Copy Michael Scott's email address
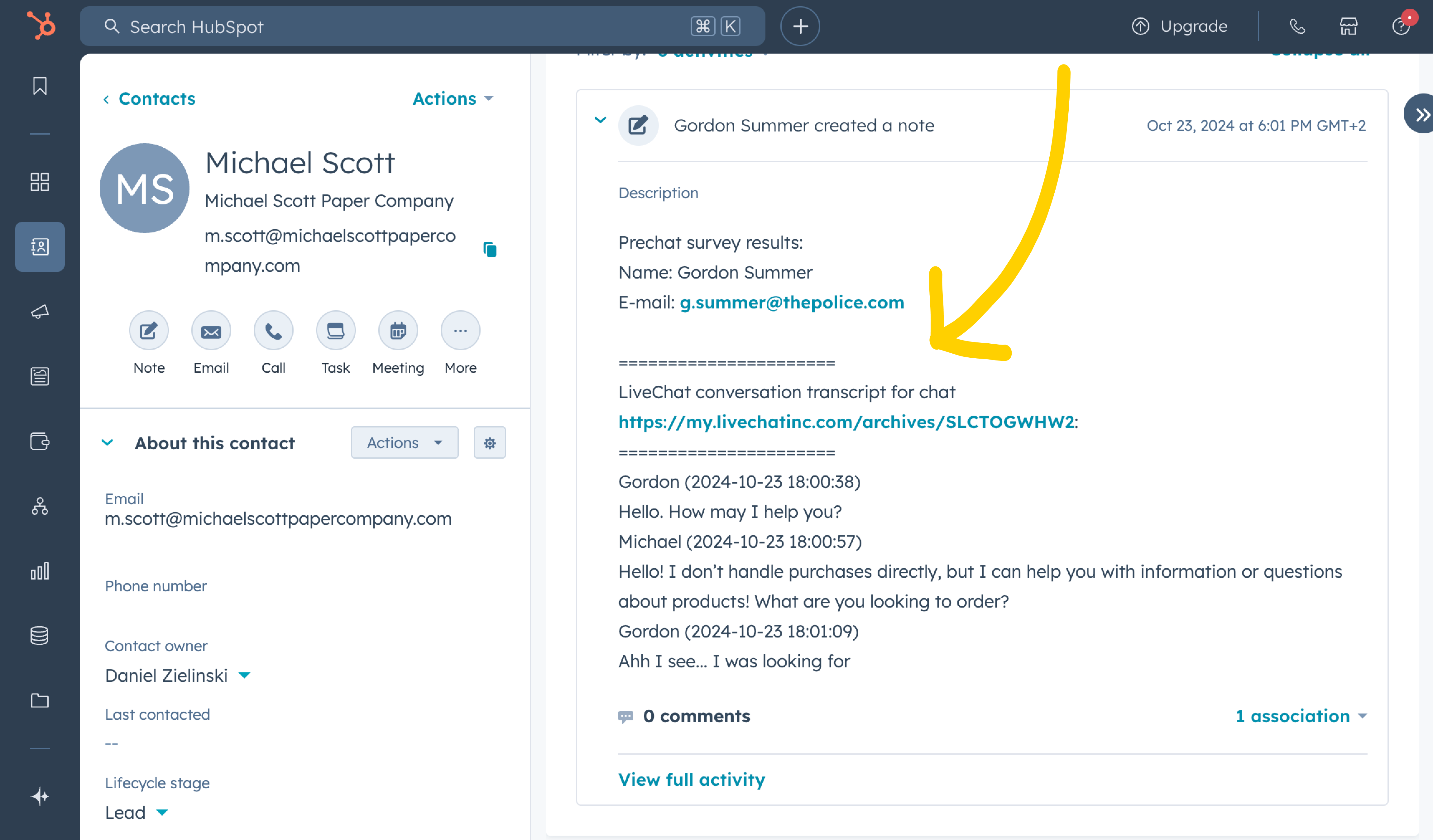Viewport: 1433px width, 840px height. pyautogui.click(x=490, y=249)
